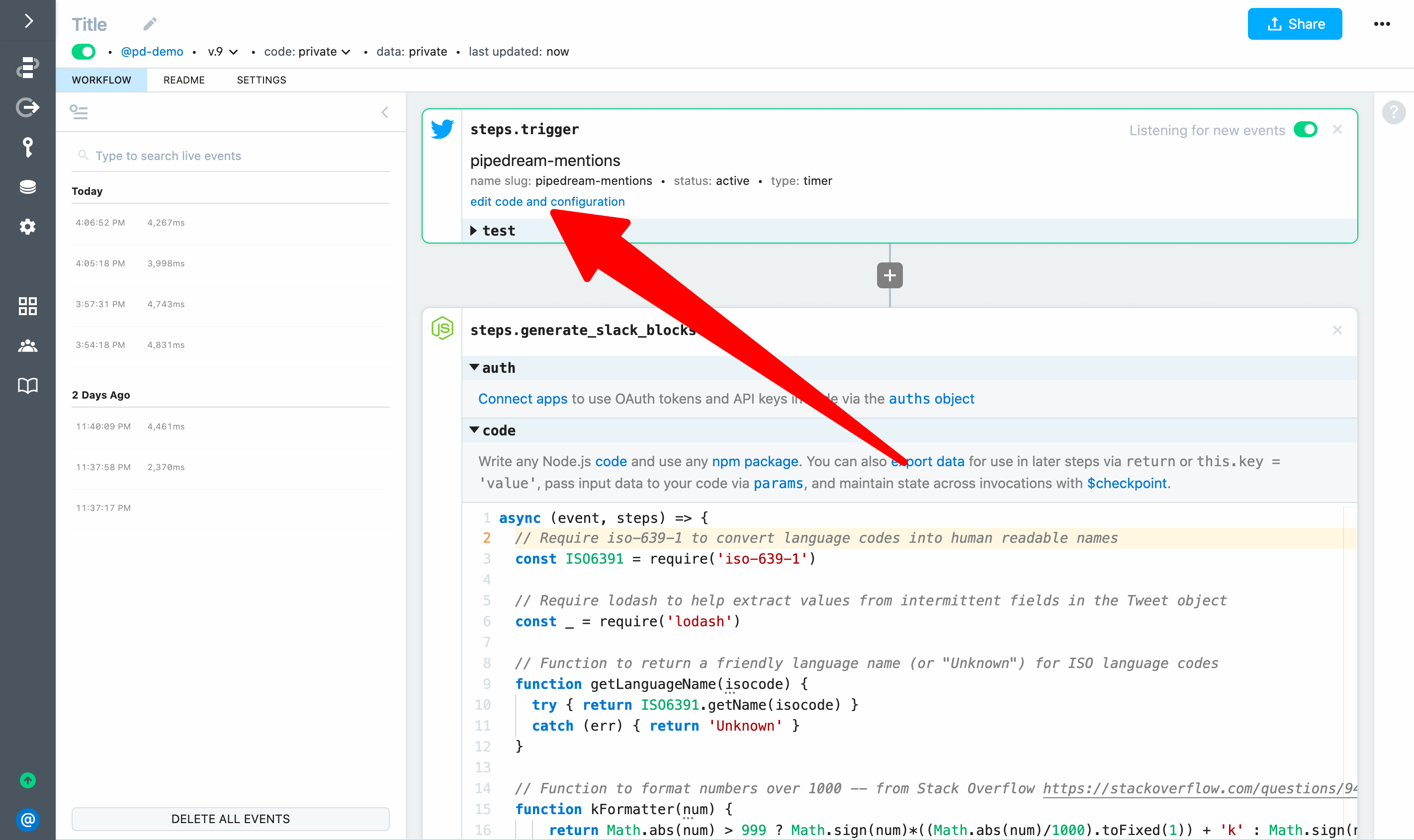Click the plus icon to add step

[889, 276]
